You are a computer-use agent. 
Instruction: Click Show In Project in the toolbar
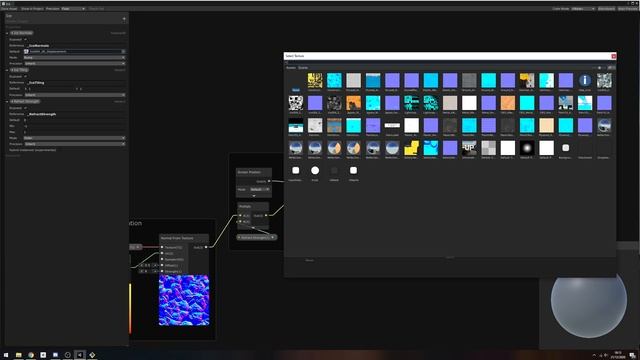[x=32, y=9]
